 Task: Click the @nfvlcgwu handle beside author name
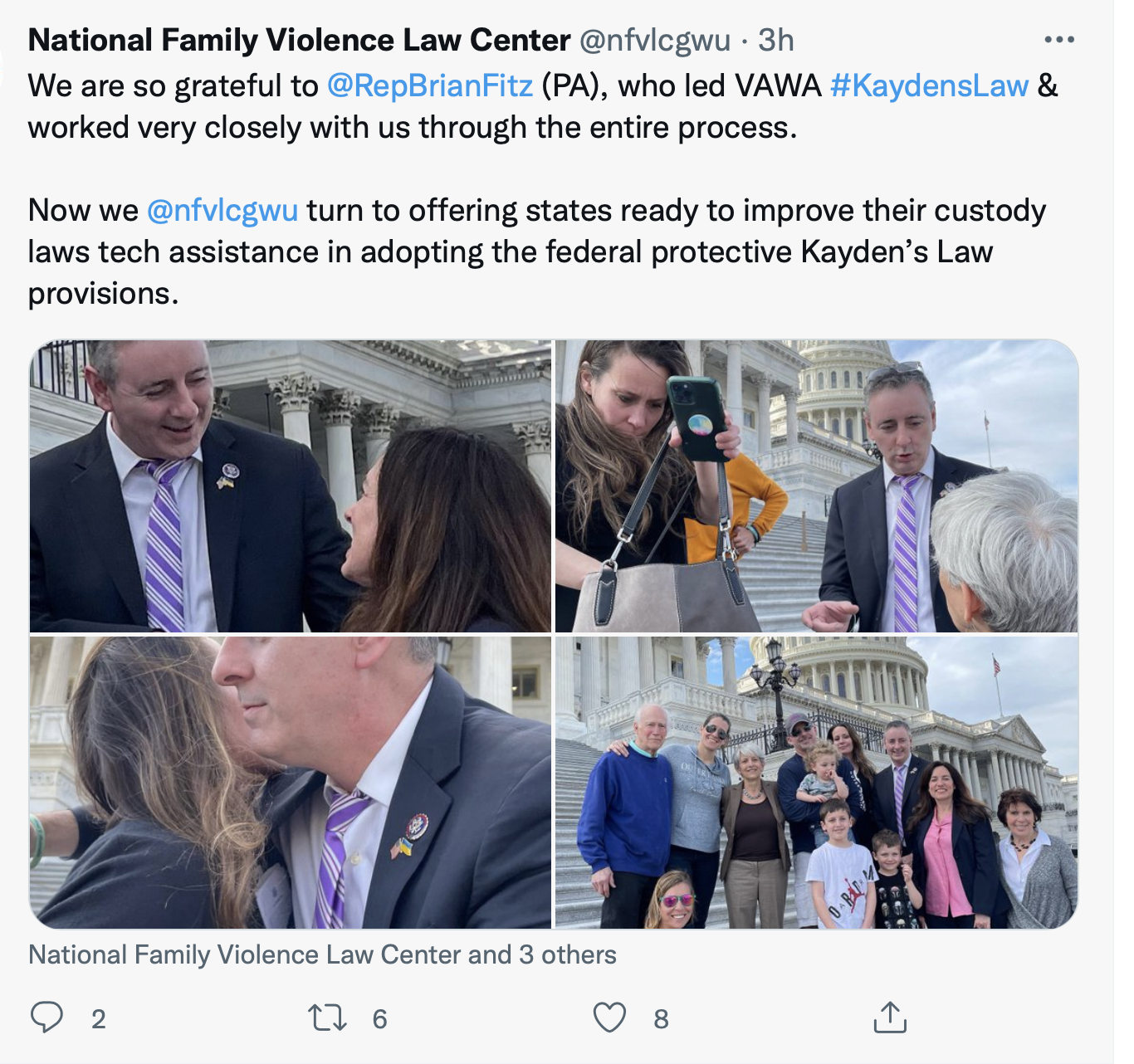[655, 40]
